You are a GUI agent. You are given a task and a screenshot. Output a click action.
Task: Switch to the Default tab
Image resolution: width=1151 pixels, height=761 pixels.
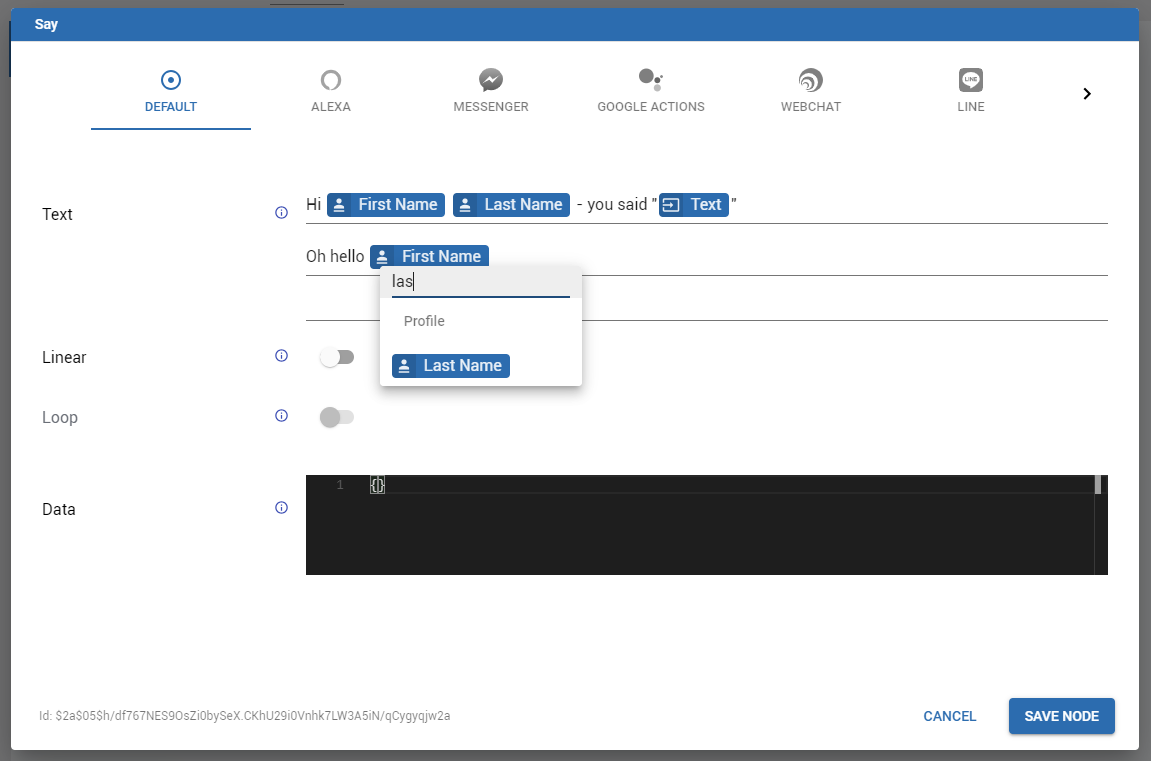coord(171,92)
